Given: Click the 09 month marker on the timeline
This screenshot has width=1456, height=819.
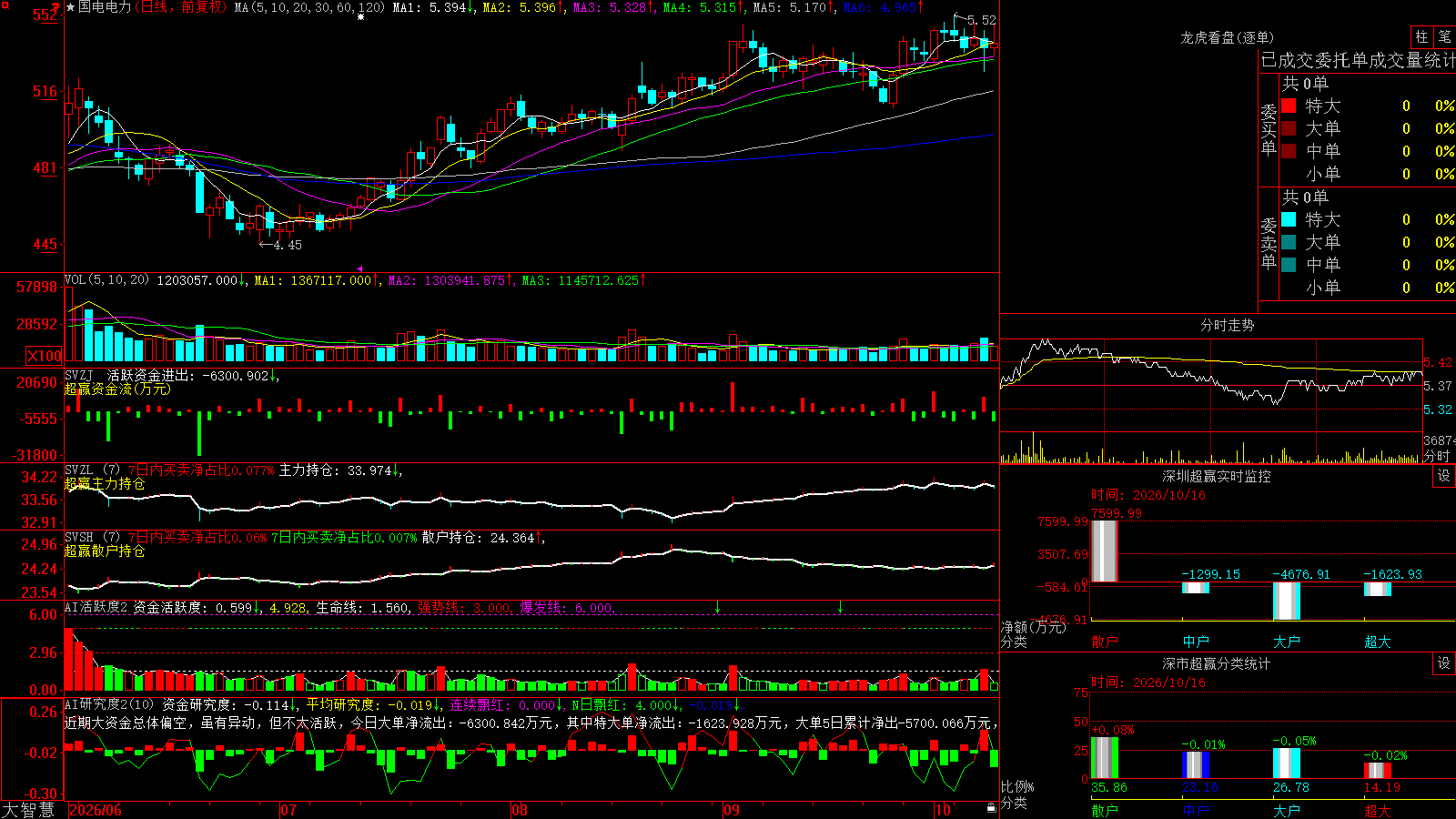Looking at the screenshot, I should [732, 810].
